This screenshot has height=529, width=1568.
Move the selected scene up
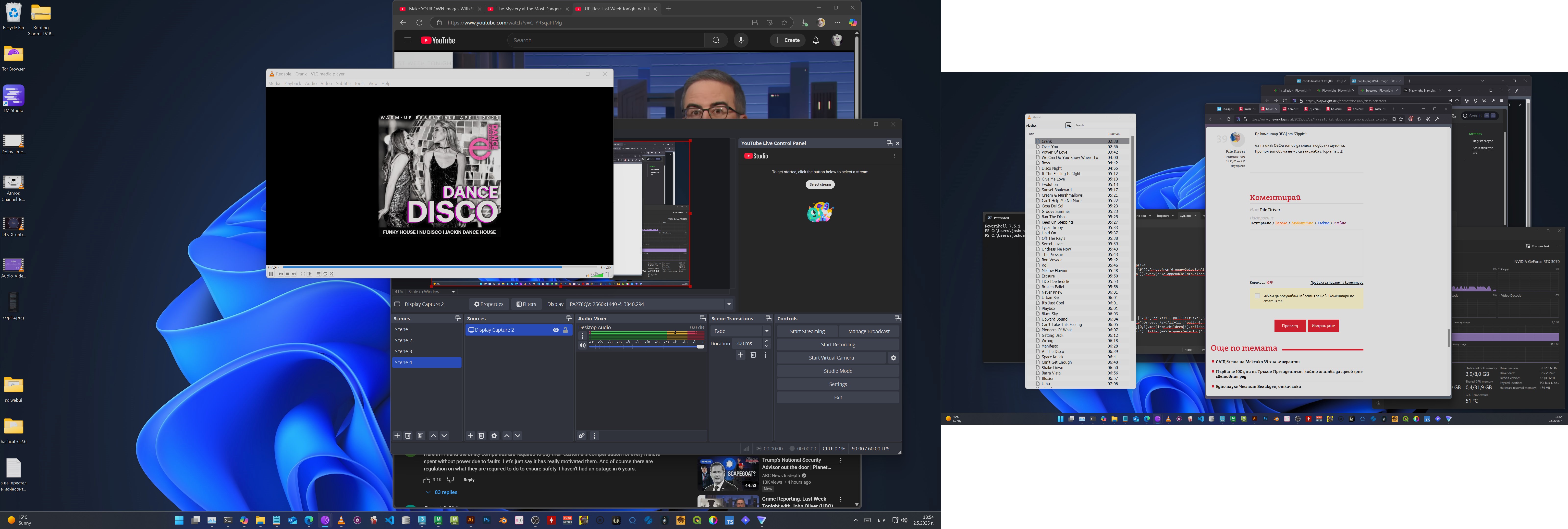click(433, 436)
